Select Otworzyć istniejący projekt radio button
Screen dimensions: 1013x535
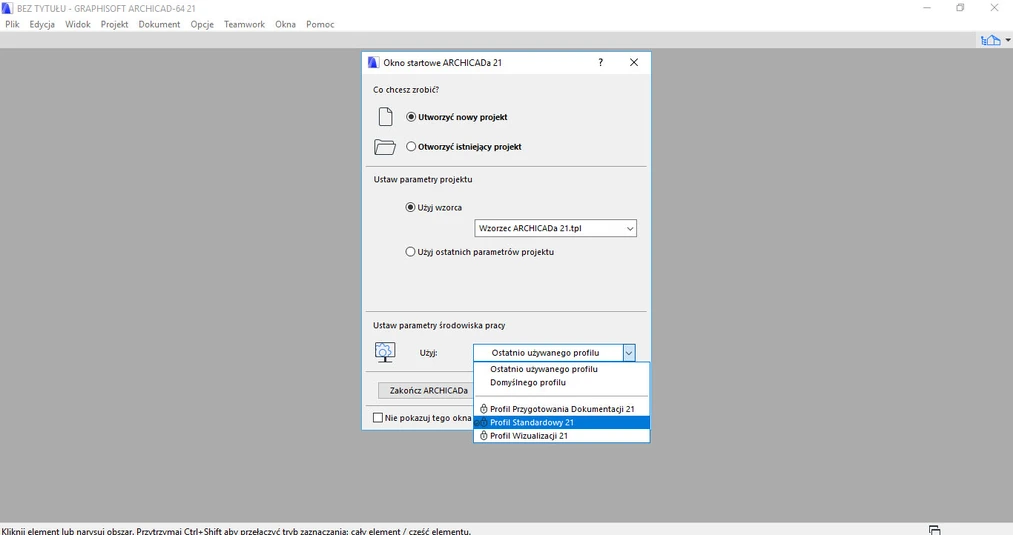[411, 147]
